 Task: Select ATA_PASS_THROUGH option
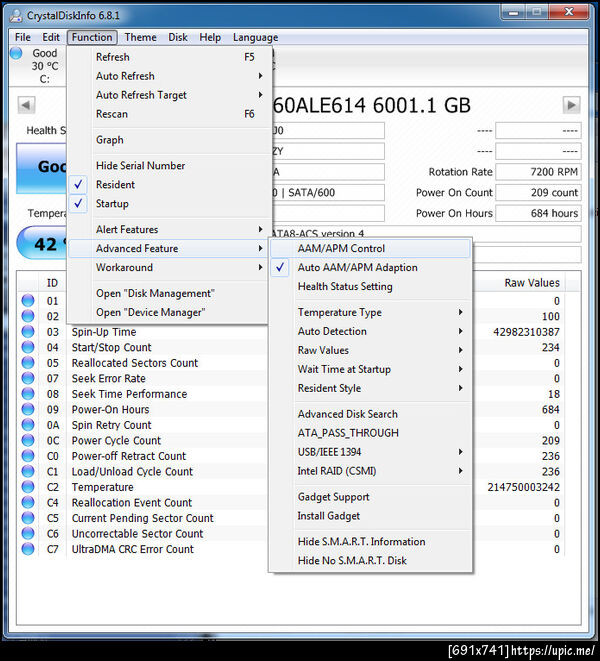click(370, 433)
